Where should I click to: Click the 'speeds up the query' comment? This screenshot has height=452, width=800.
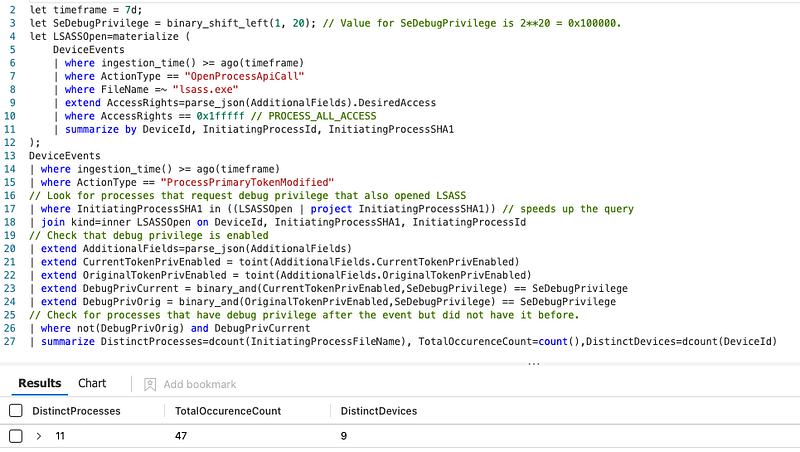coord(568,209)
